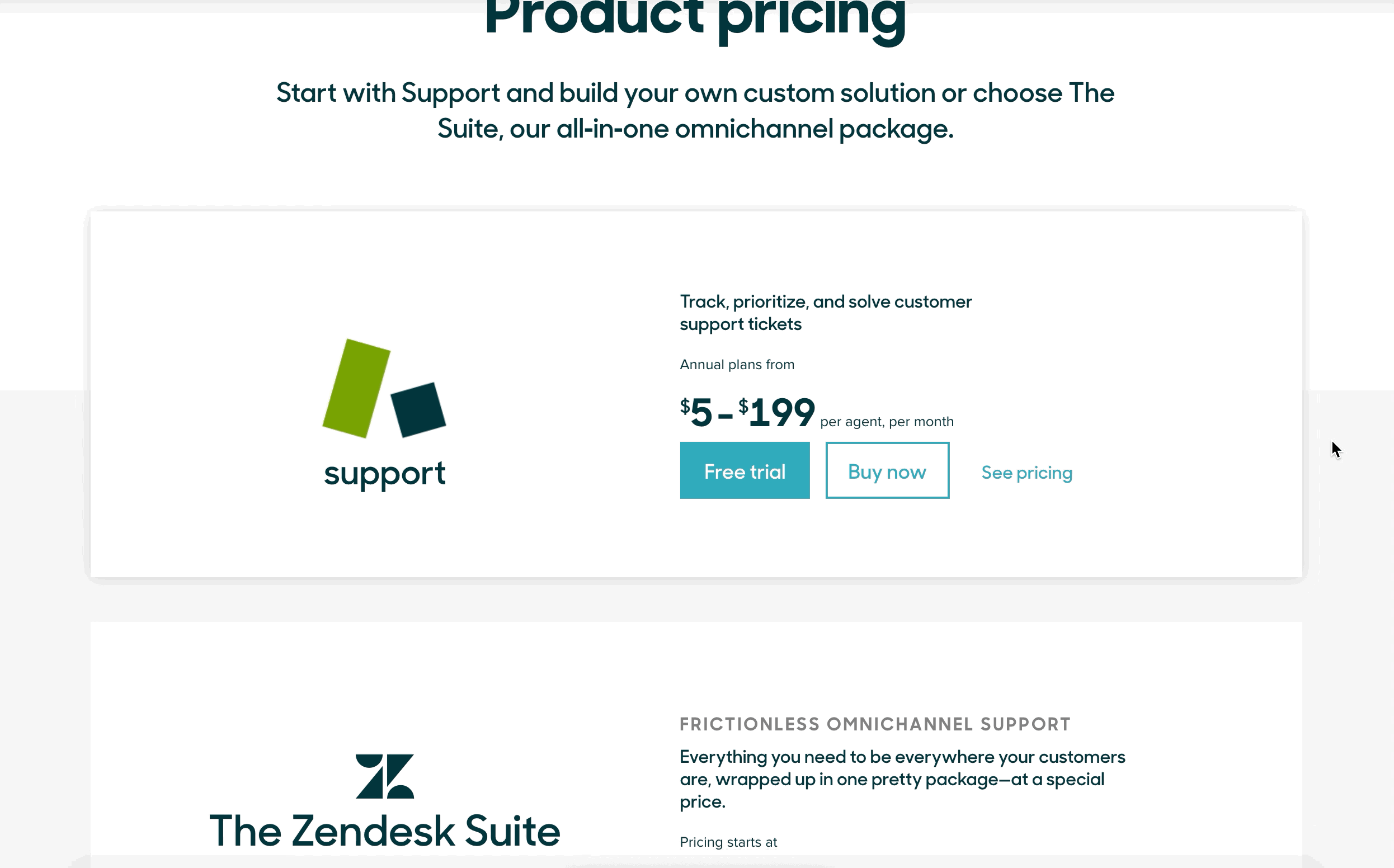Click the '$199' upper price

coord(776,412)
